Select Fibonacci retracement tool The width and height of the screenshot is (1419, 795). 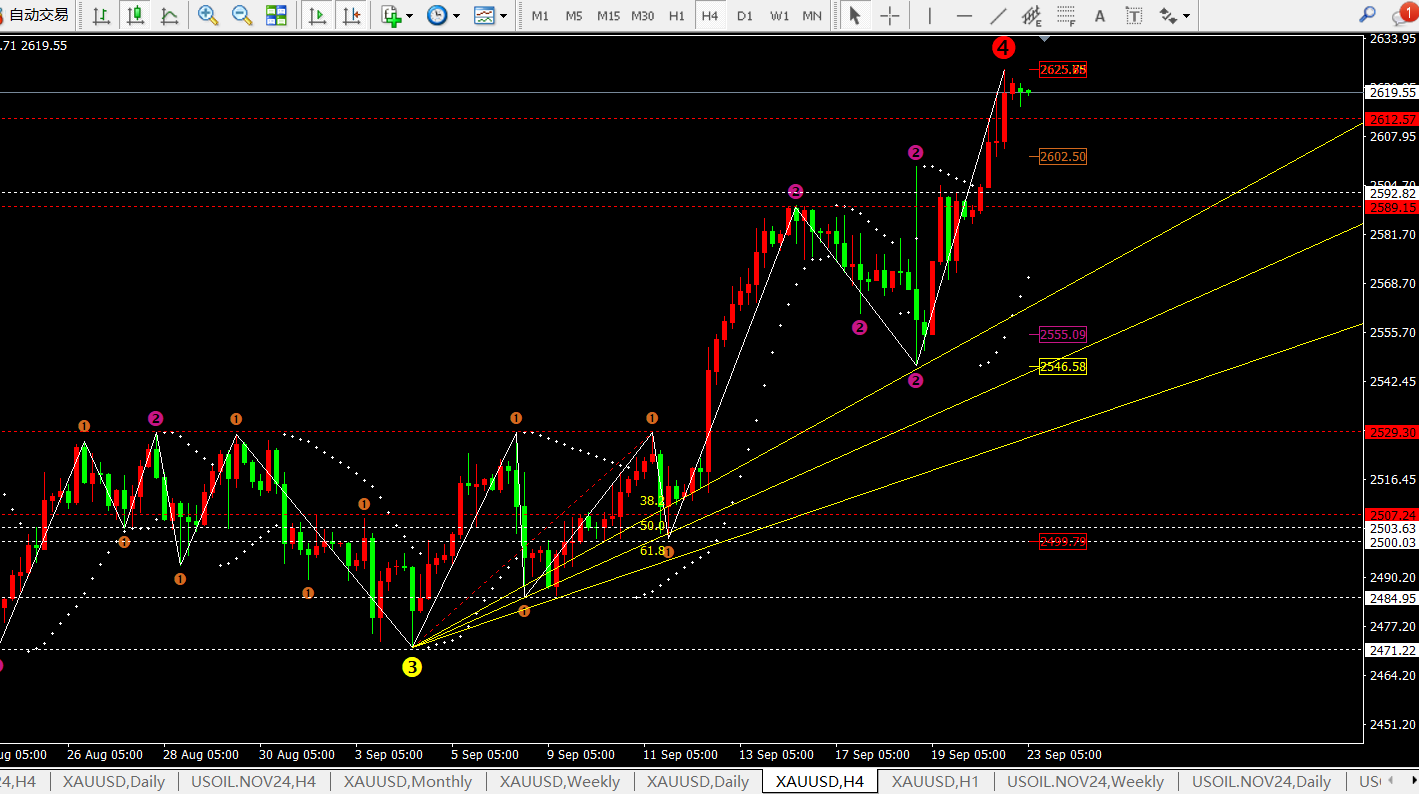(x=1066, y=15)
